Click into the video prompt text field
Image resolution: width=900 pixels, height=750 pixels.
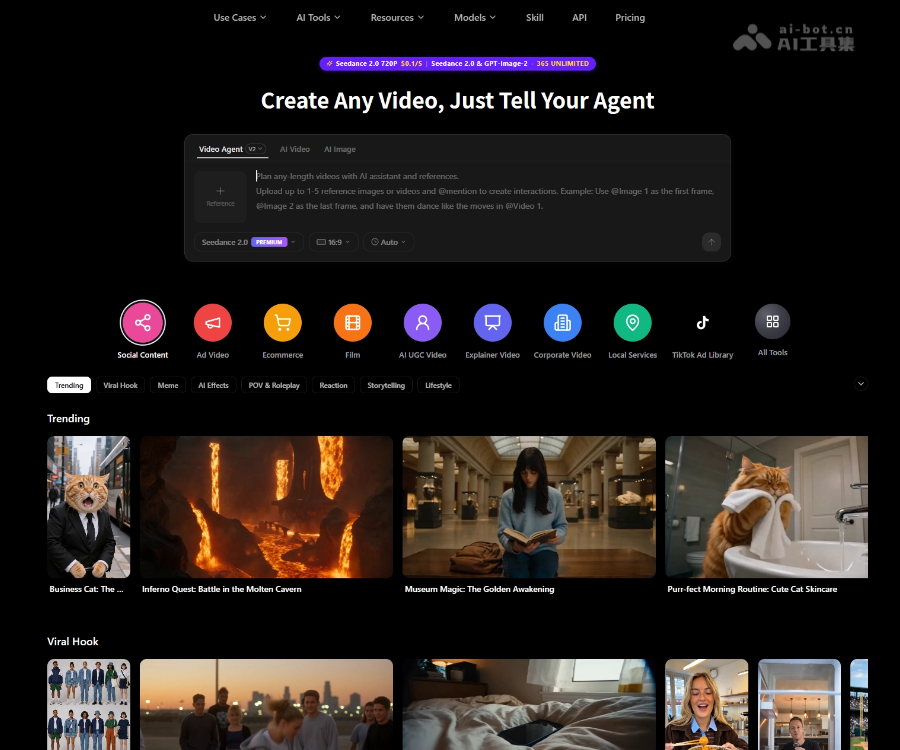pos(485,191)
